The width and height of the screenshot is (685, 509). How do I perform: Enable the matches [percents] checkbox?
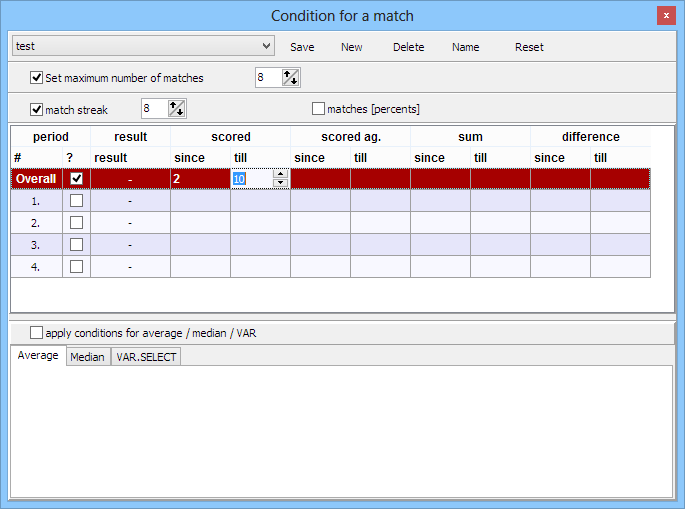pyautogui.click(x=319, y=109)
